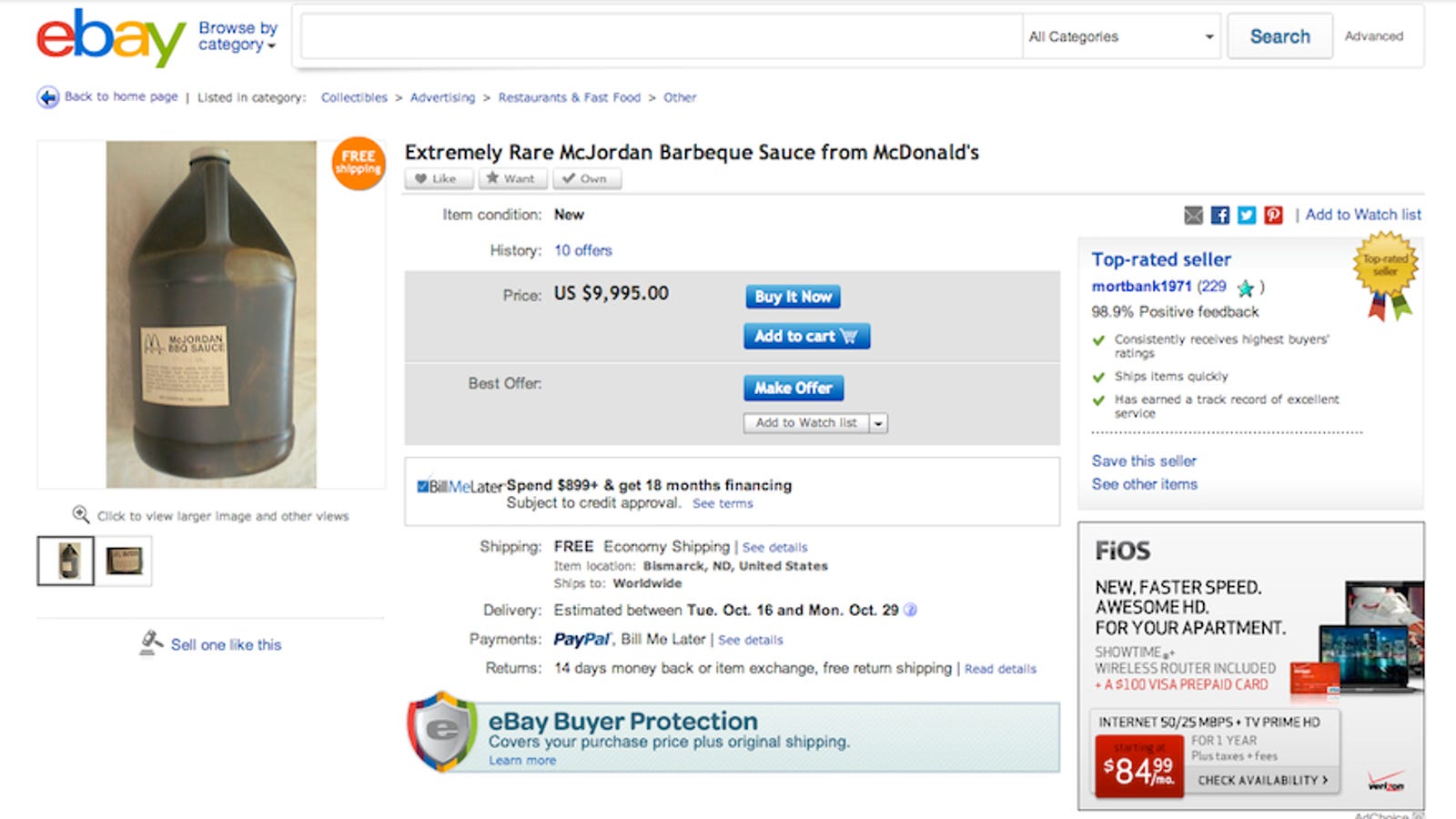Toggle the Like button
The image size is (1456, 819).
(438, 178)
